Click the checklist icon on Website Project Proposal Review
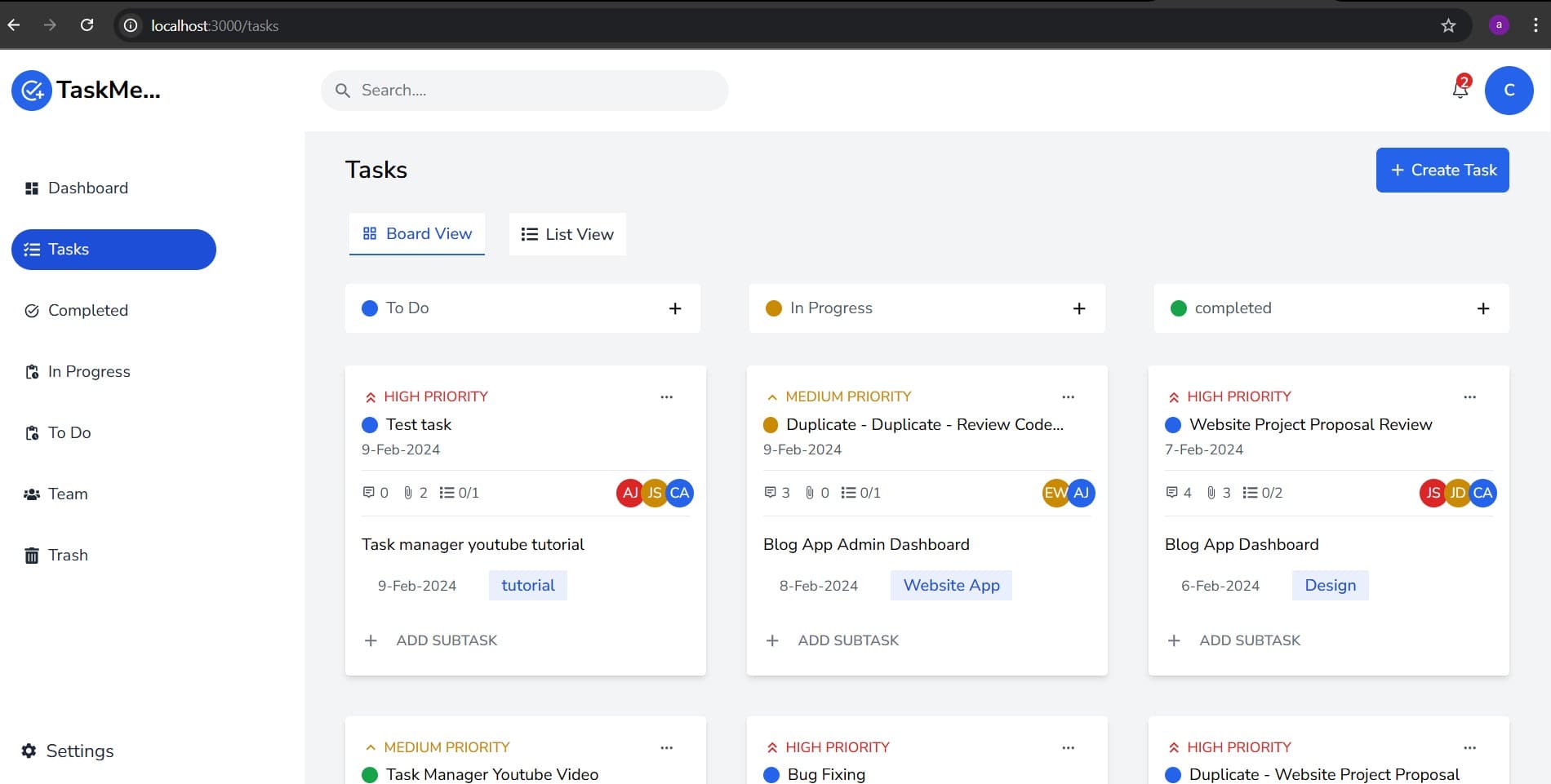Viewport: 1551px width, 784px height. coord(1247,492)
